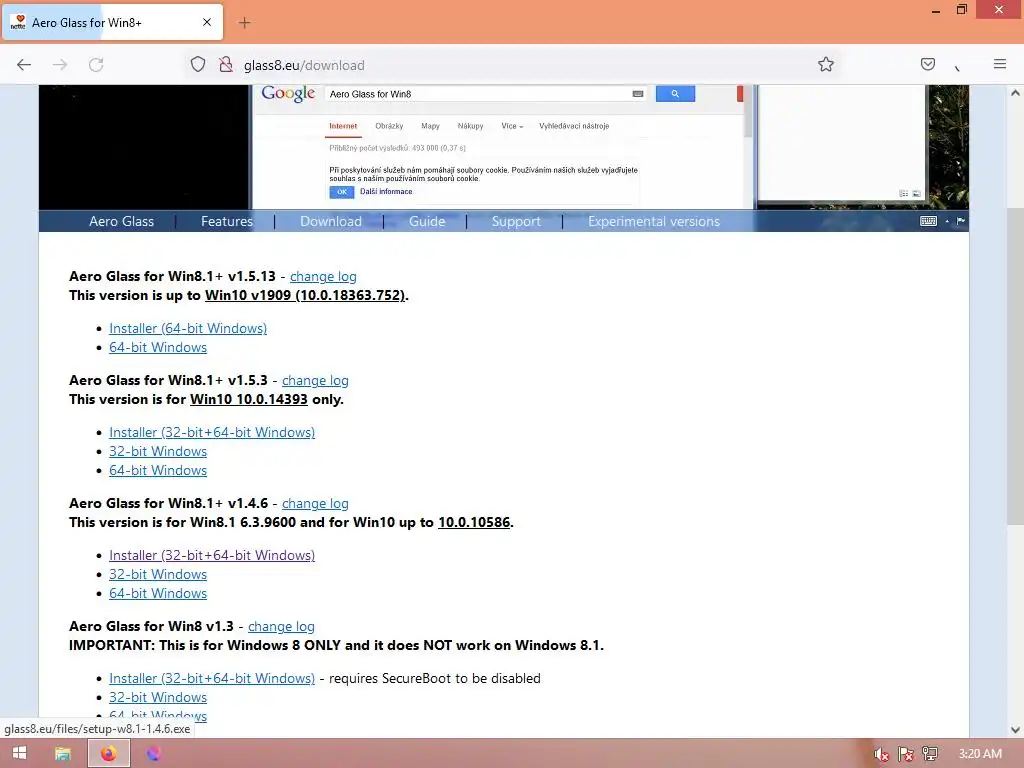Go back to the previous page

tap(24, 65)
